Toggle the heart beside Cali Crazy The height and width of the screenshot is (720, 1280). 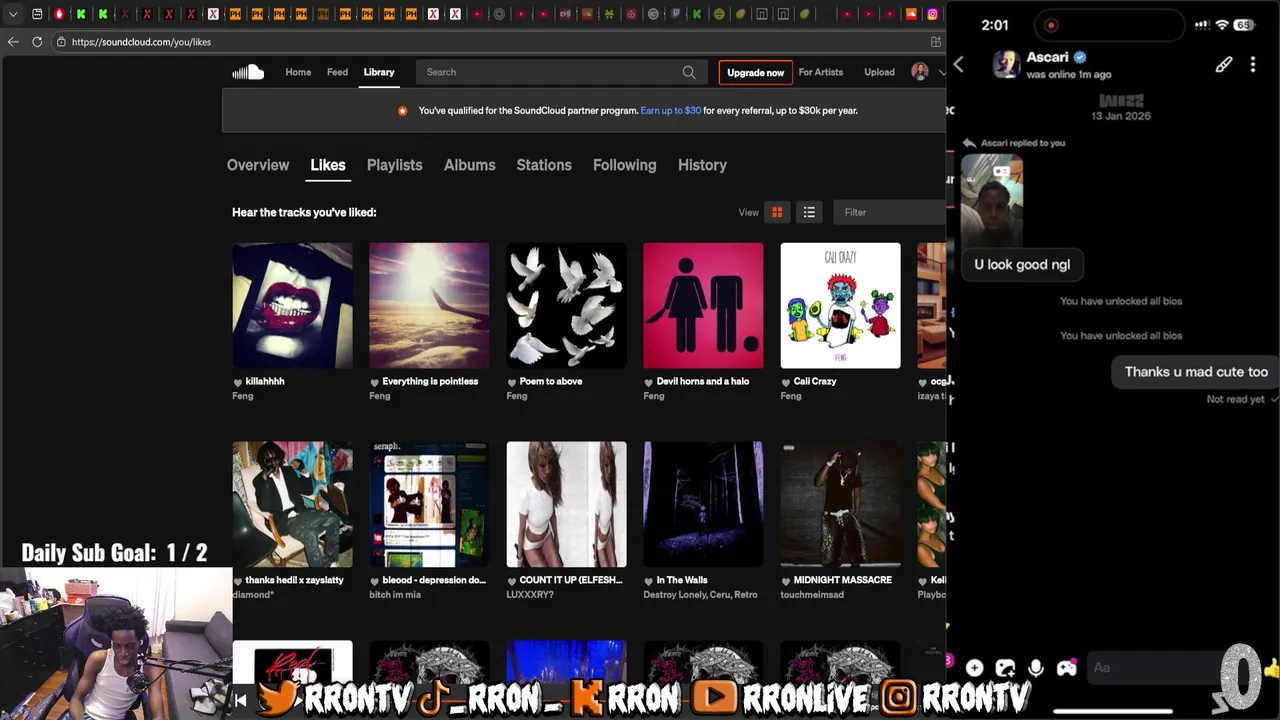pos(786,382)
